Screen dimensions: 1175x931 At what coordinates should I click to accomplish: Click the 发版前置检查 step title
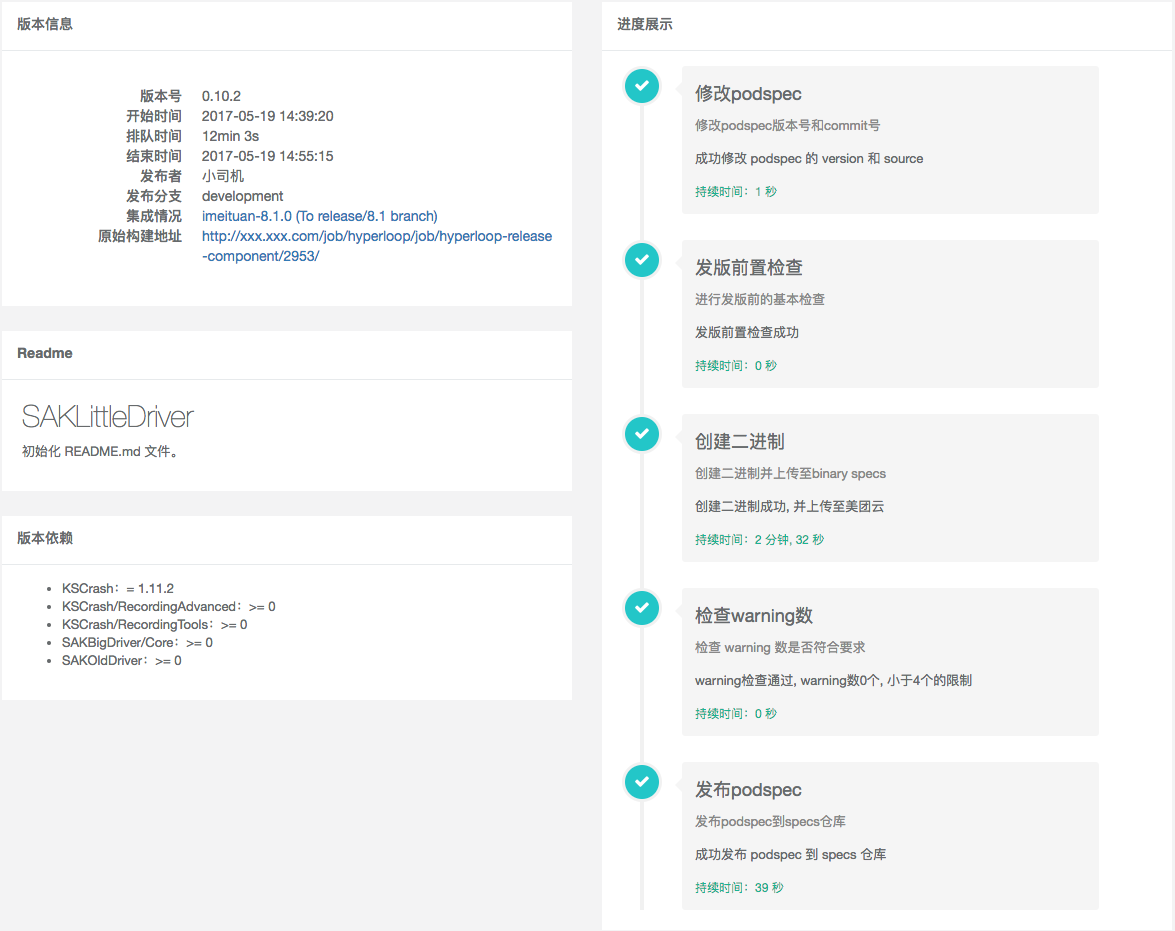[749, 268]
